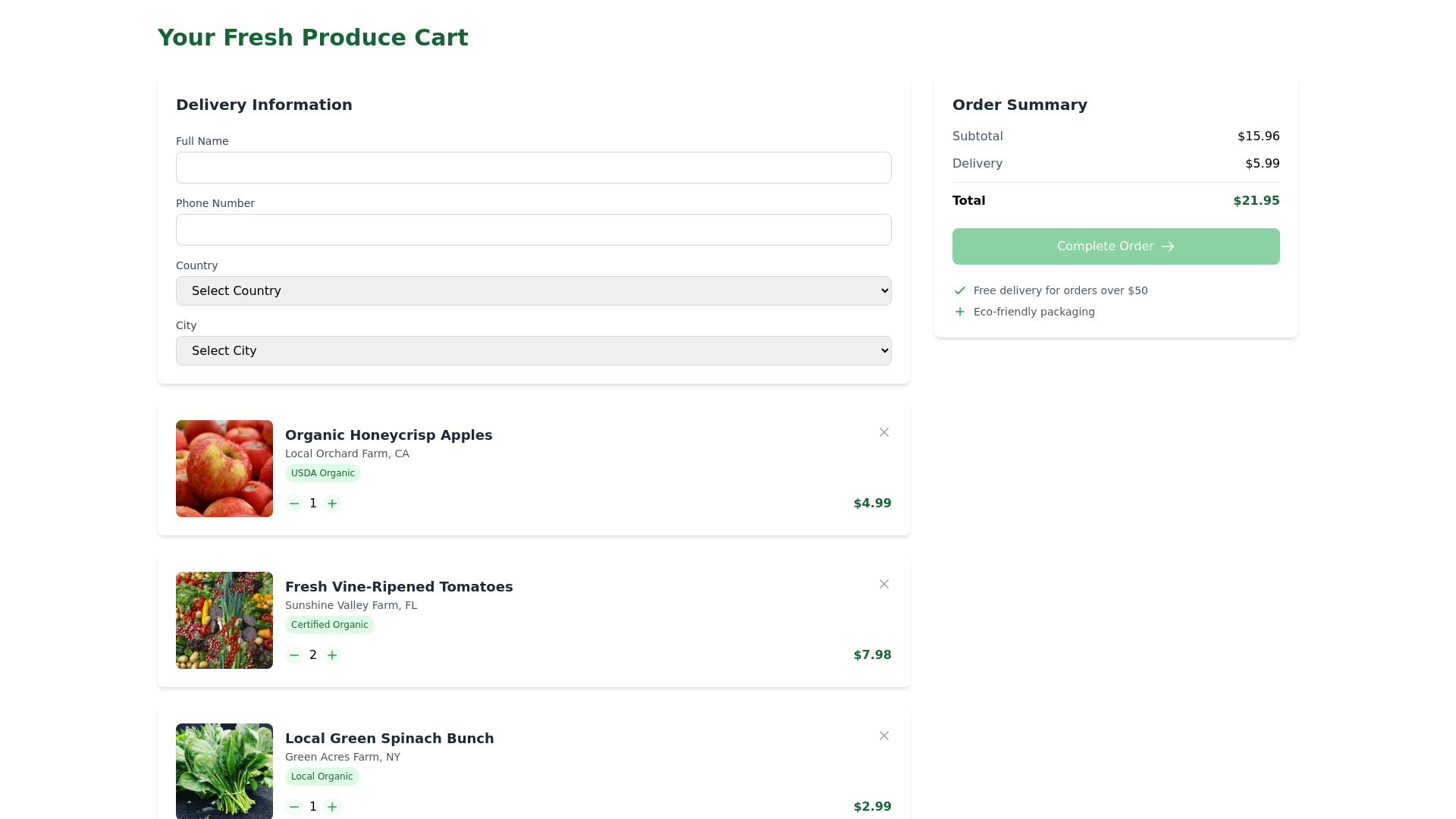Increase Spinach Bunch quantity with plus

tap(332, 807)
